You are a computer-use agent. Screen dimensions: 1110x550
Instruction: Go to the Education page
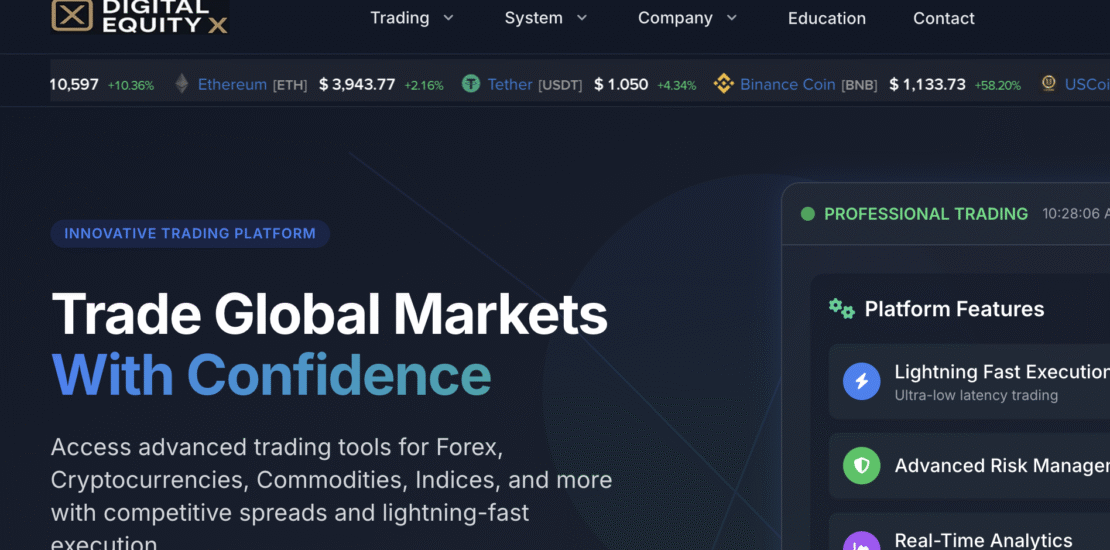826,18
